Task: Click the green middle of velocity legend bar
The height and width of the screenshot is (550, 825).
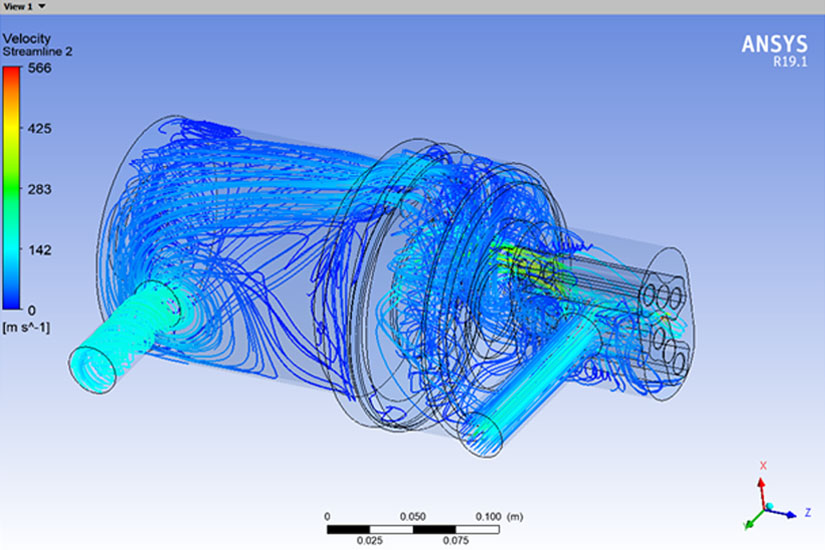Action: tap(11, 190)
